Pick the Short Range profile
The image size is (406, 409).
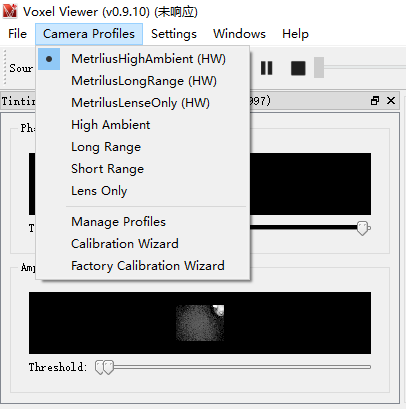[143, 169]
